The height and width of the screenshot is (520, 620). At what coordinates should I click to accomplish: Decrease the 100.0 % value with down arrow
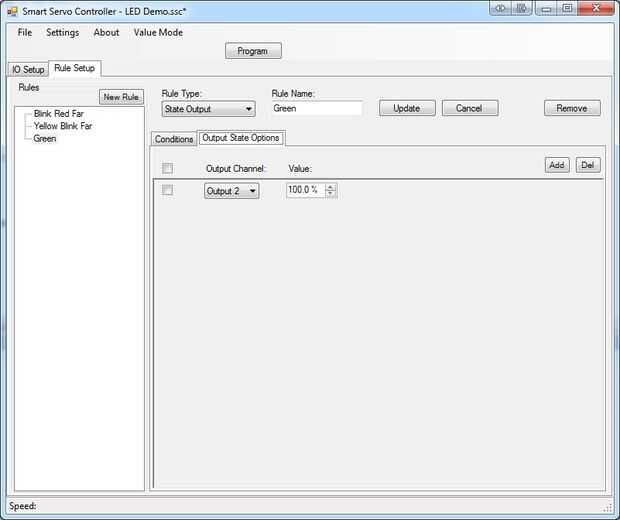[331, 193]
